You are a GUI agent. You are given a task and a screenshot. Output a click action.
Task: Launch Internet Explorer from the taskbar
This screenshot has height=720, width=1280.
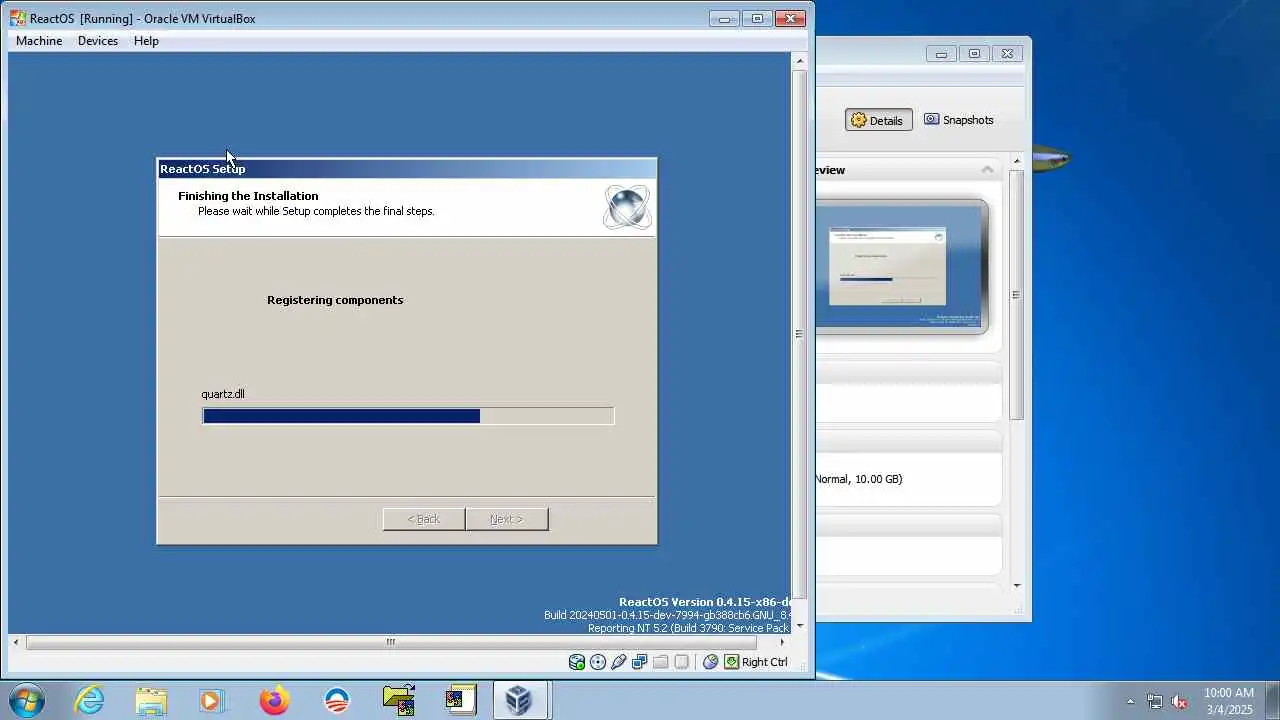89,700
